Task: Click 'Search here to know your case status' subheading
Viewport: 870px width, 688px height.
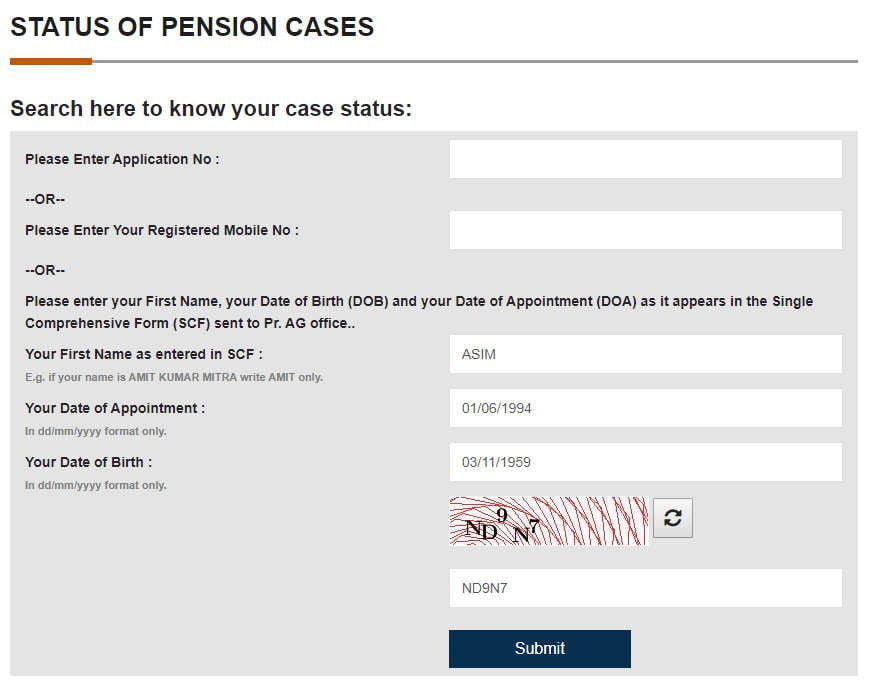Action: click(211, 108)
